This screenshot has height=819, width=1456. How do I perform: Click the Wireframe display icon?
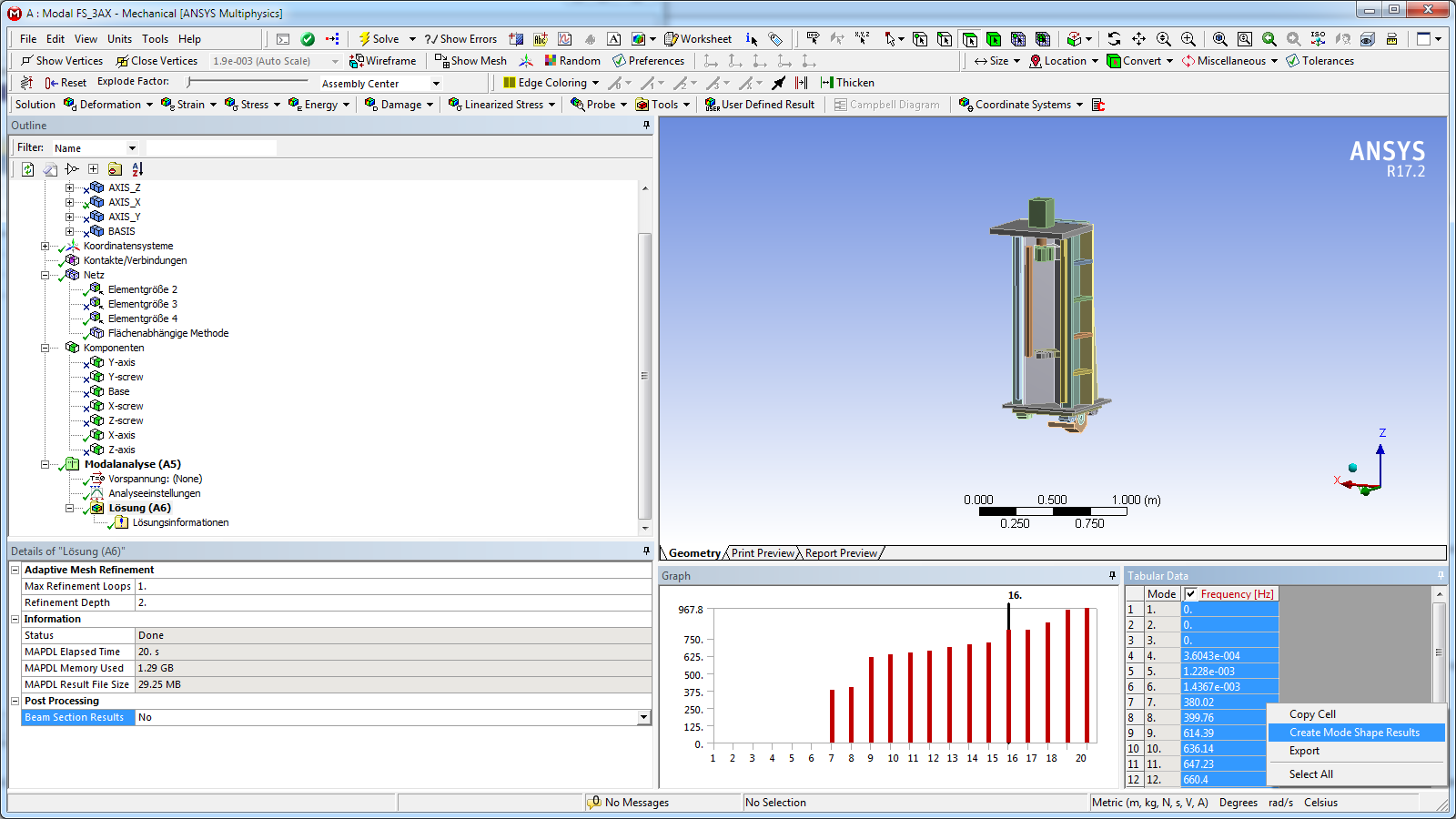pos(383,61)
